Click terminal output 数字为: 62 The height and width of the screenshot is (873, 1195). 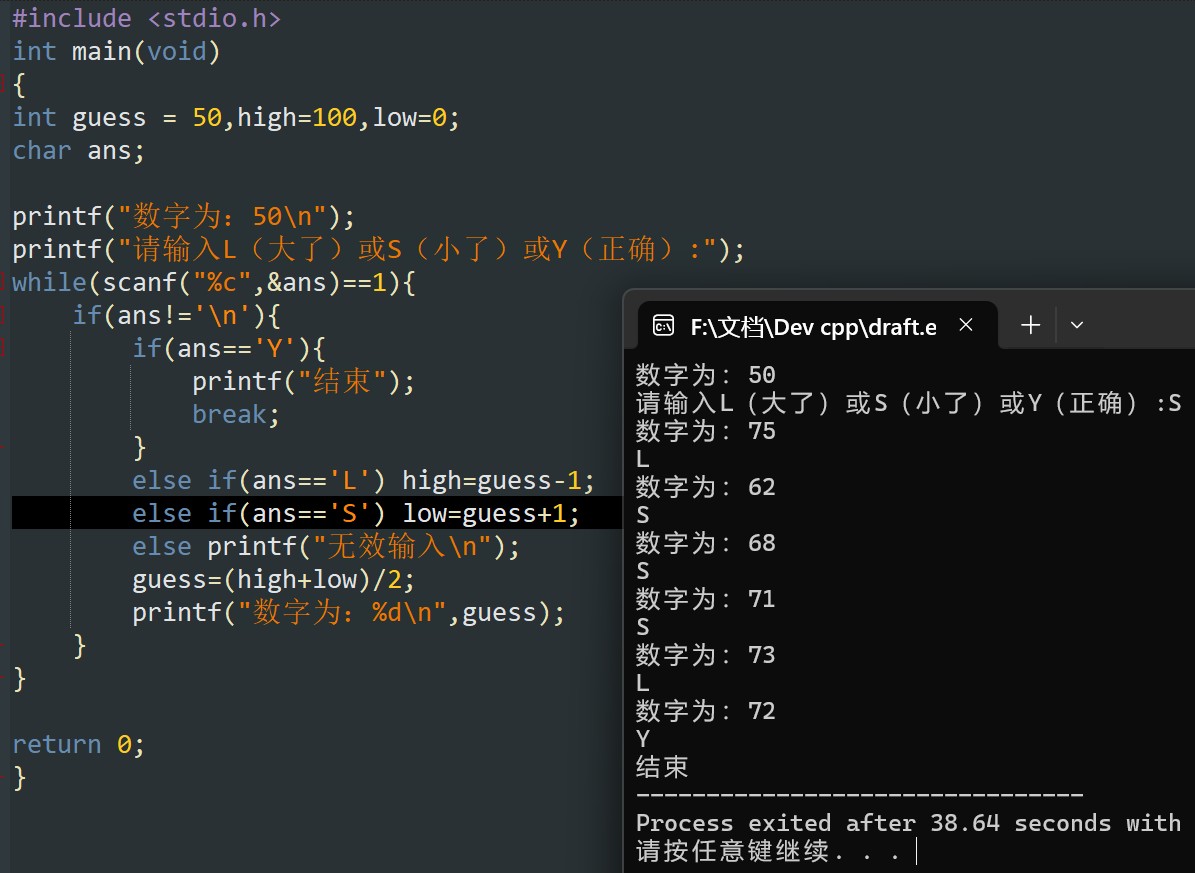click(705, 487)
